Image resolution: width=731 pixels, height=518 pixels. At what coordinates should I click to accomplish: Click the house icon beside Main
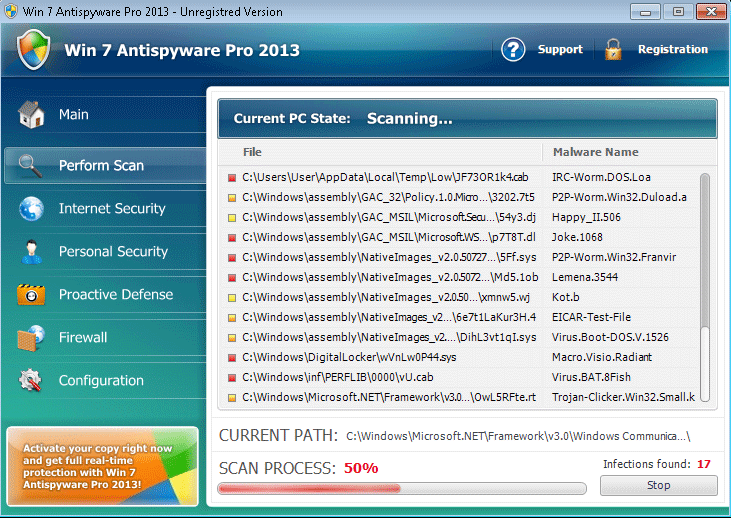pos(31,115)
